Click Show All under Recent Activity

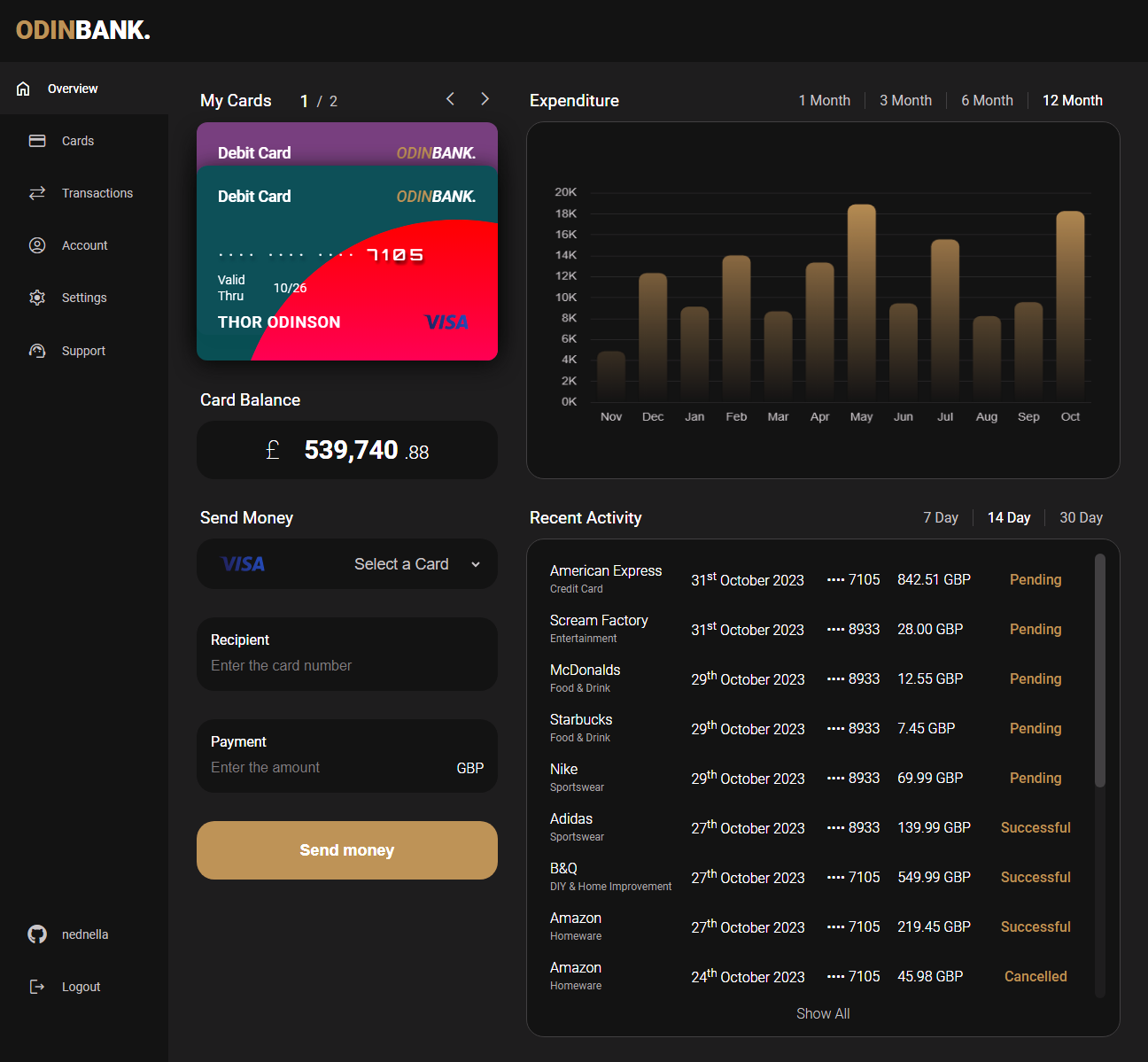[823, 1013]
